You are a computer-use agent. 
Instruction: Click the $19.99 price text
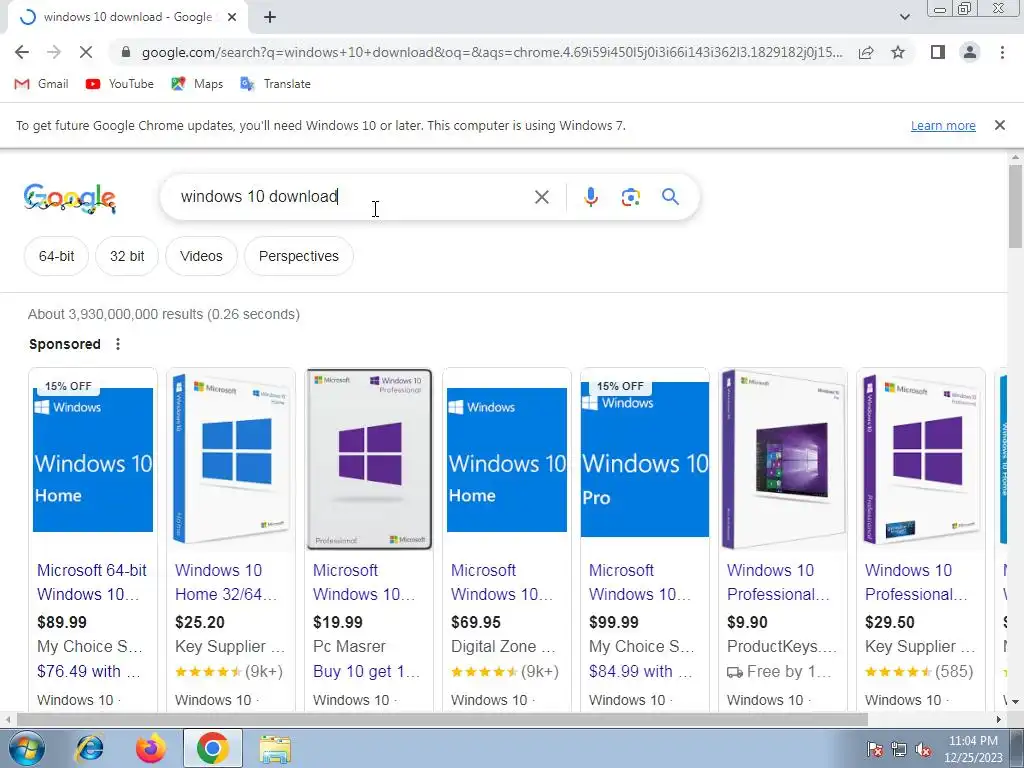[338, 622]
